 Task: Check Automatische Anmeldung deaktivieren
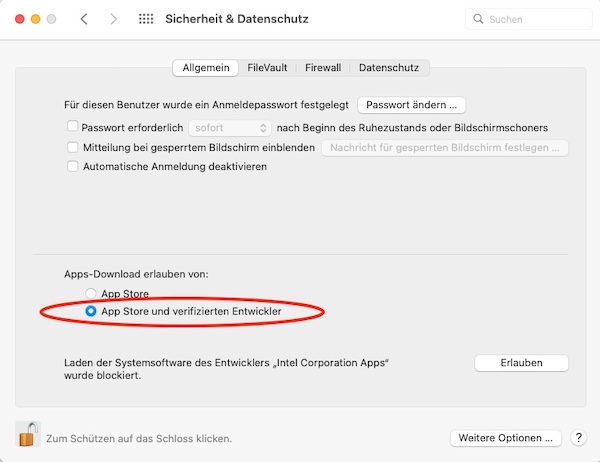coord(72,166)
